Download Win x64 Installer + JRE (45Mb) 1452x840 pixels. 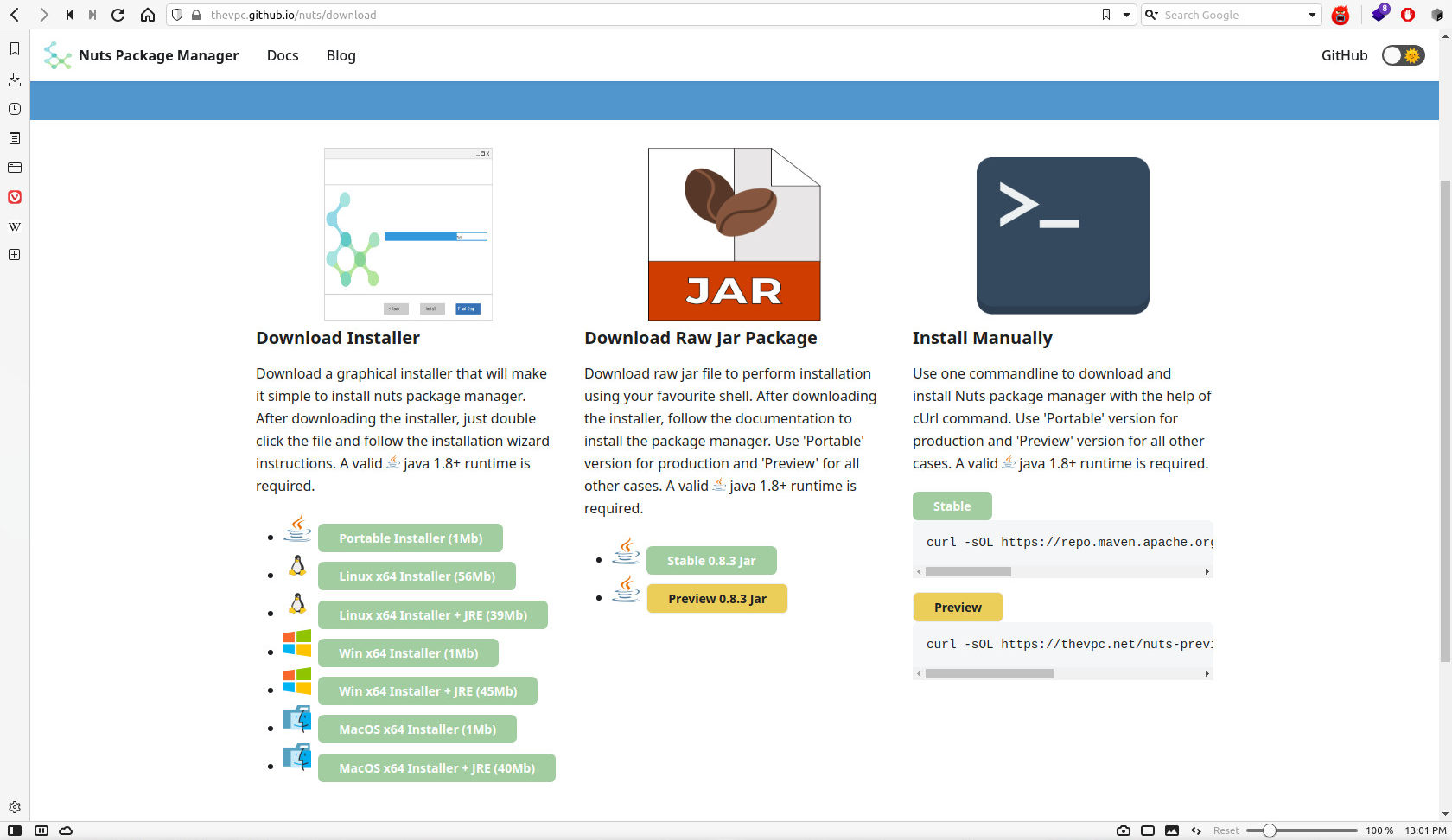[428, 690]
